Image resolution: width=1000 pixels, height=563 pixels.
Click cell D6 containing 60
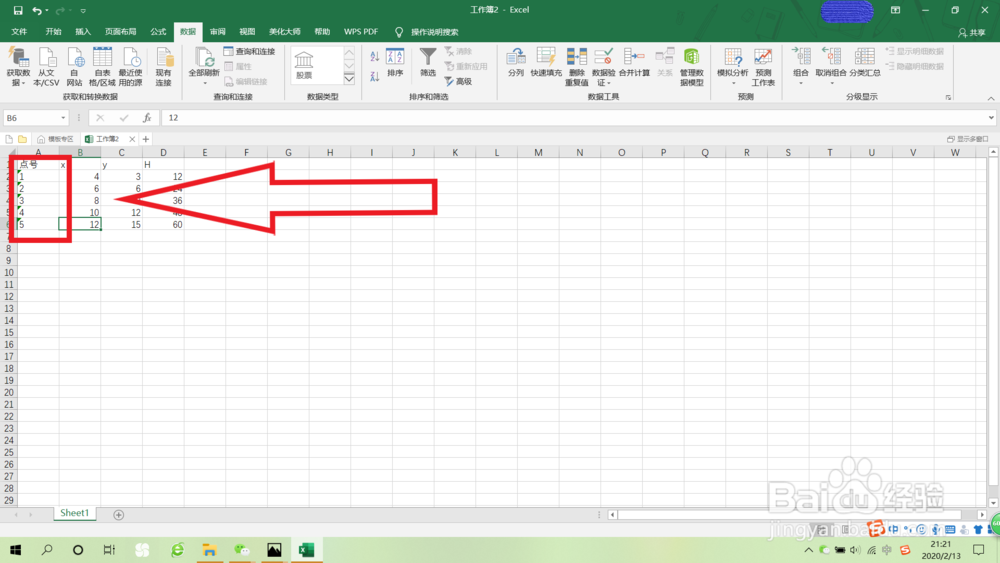(x=163, y=224)
